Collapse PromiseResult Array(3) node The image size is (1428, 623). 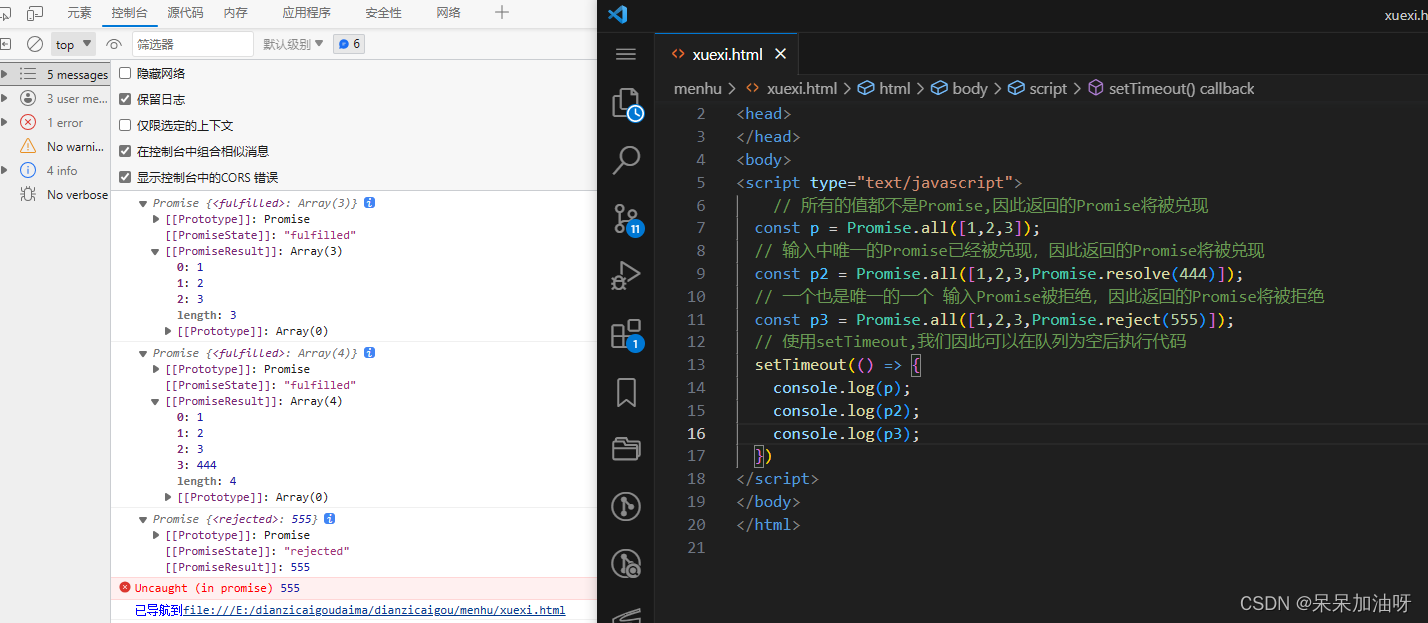pos(156,251)
